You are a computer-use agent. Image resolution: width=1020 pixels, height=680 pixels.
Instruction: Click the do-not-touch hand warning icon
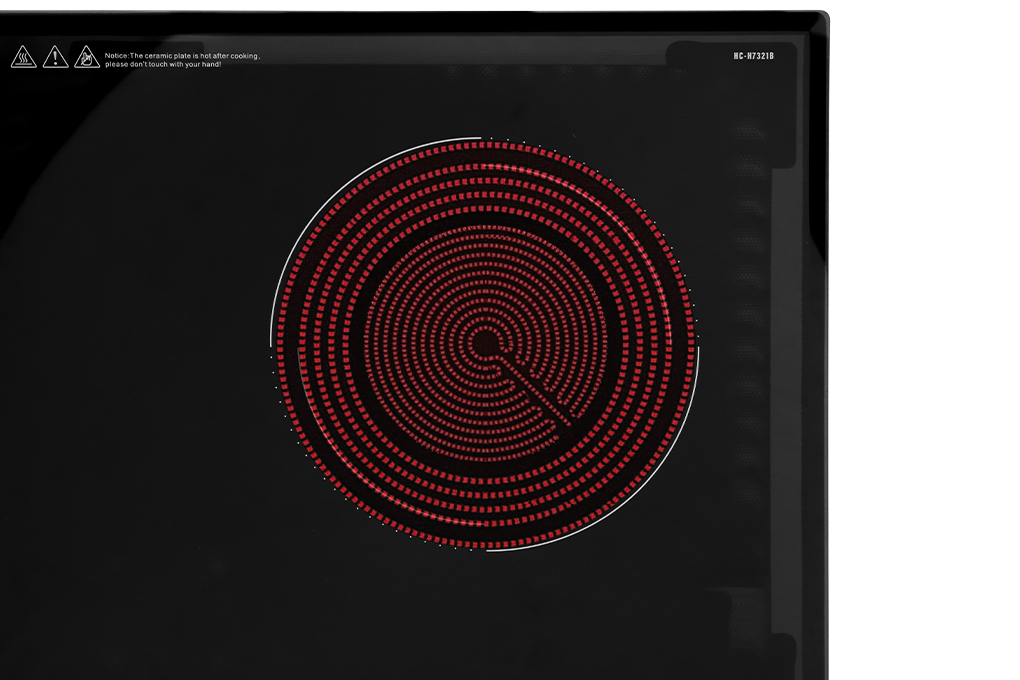coord(87,57)
